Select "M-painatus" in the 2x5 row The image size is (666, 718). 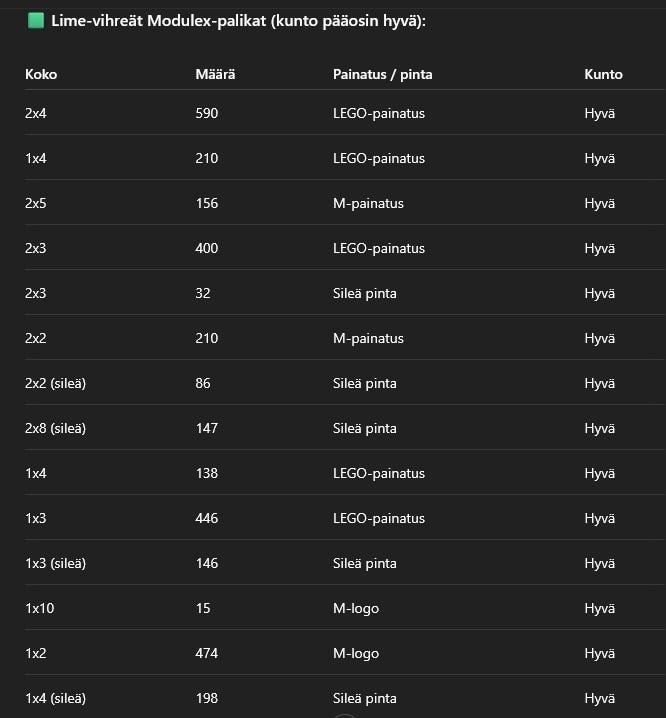coord(368,203)
